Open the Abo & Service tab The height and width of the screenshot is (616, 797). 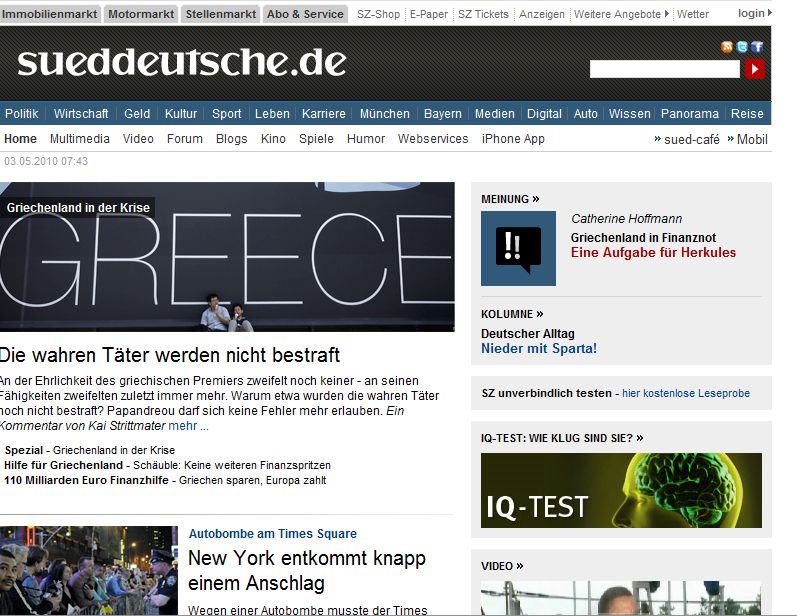click(305, 14)
